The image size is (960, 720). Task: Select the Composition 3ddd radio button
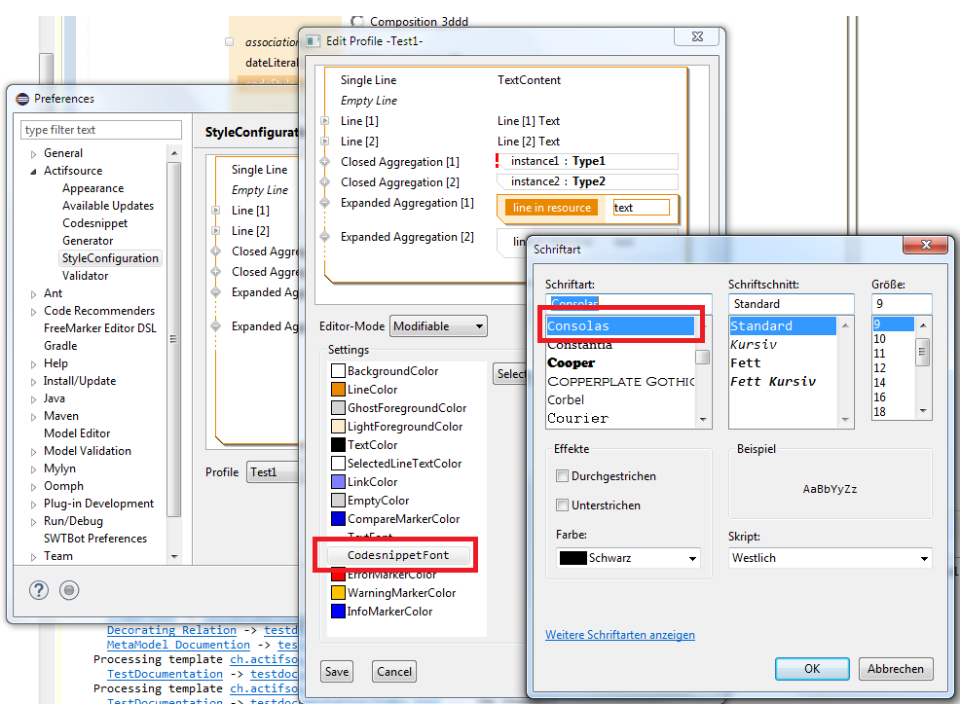[357, 21]
